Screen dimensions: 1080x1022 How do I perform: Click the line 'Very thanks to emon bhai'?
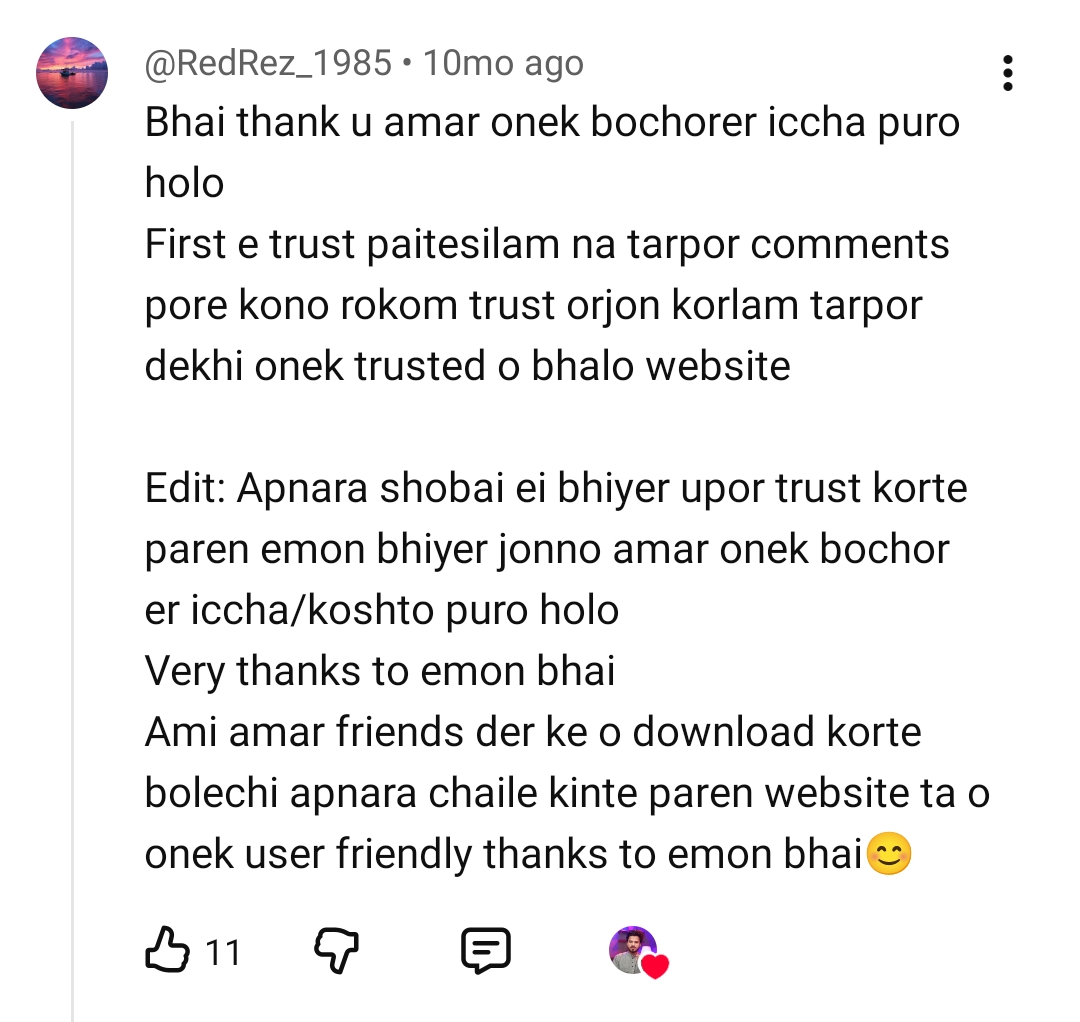(x=380, y=671)
